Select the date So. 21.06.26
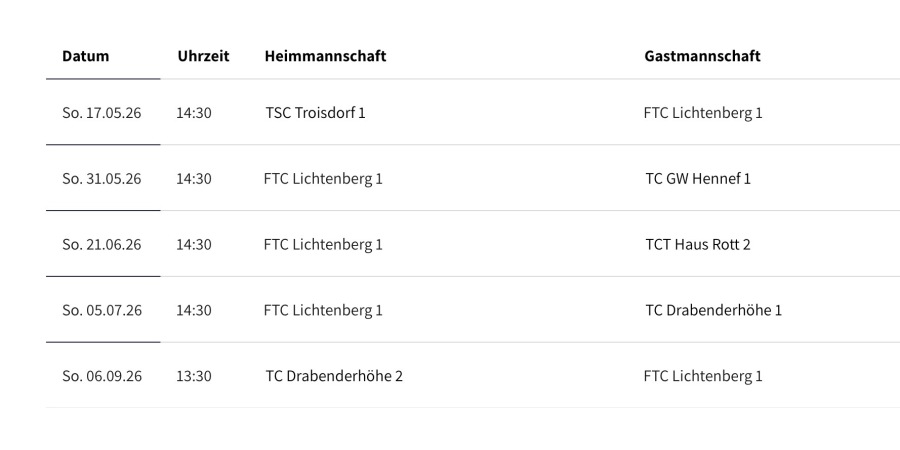 pos(102,245)
